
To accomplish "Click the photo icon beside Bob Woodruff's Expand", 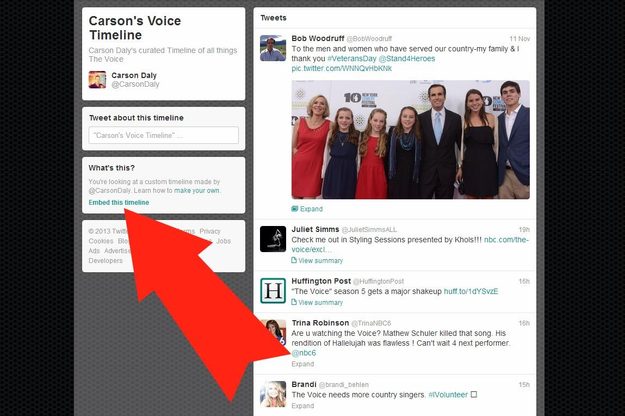I will [x=295, y=209].
